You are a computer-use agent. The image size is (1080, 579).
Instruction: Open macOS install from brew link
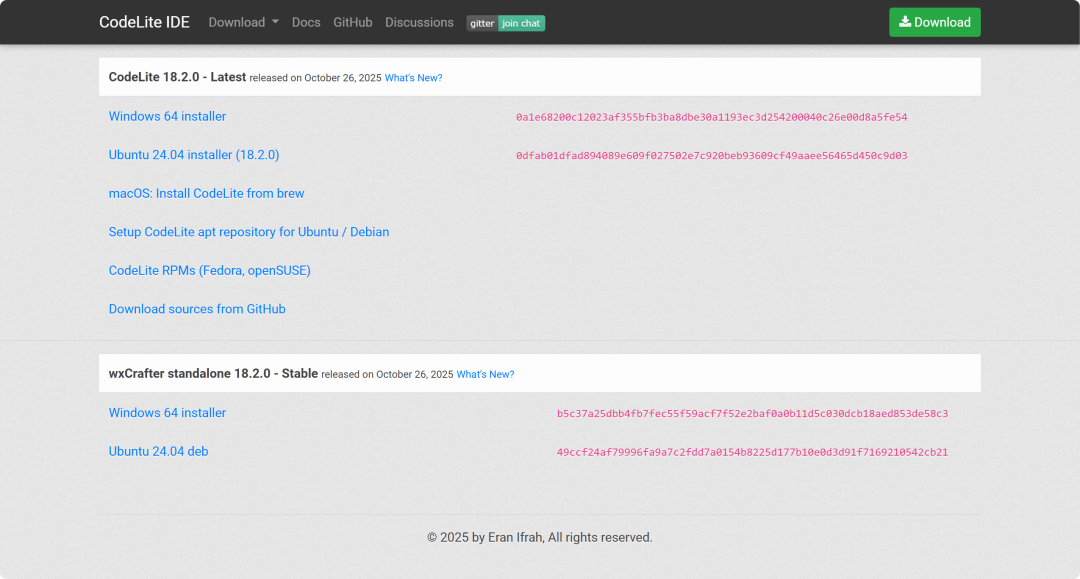click(206, 193)
